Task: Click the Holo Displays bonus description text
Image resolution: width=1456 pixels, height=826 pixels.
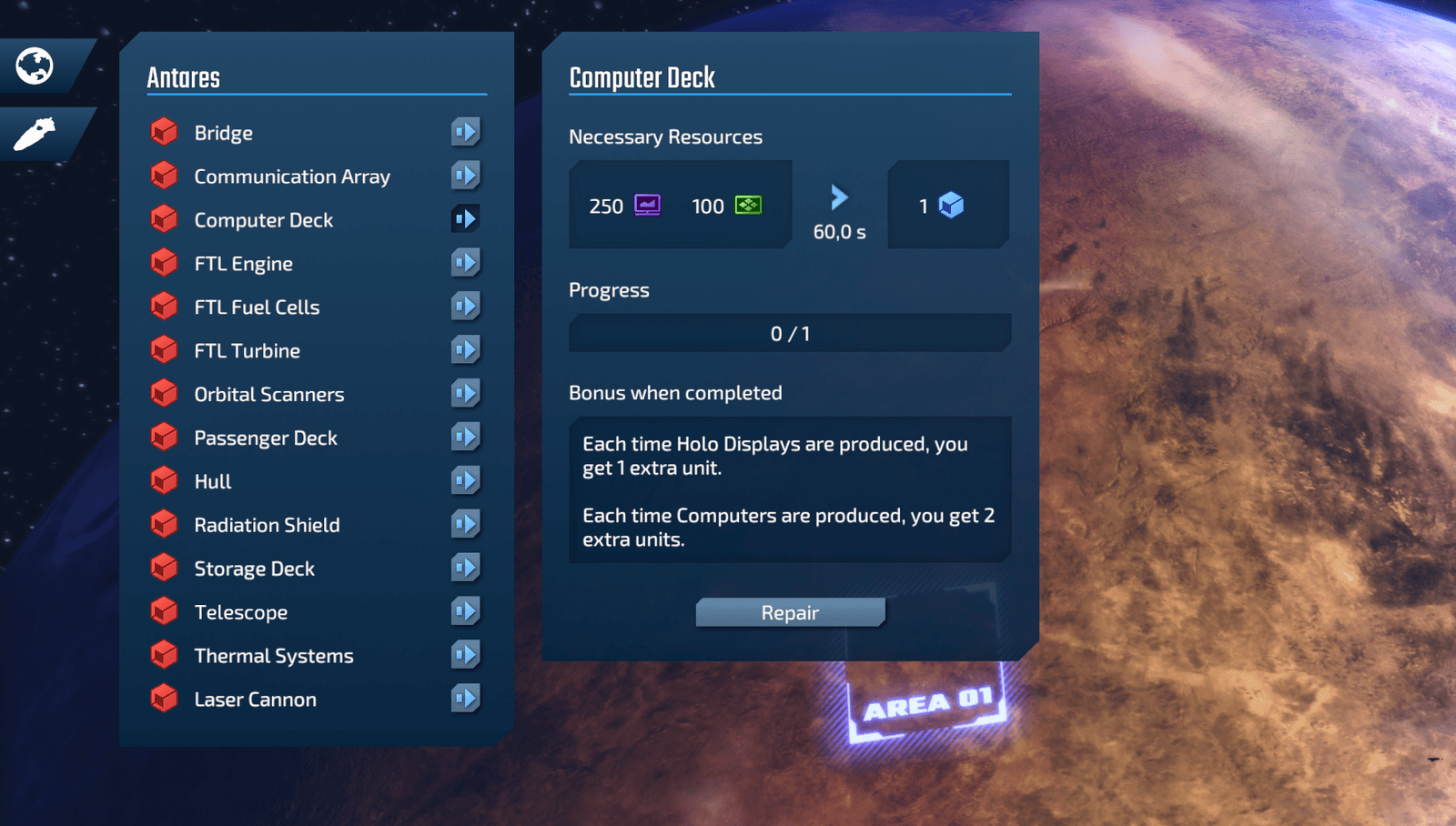Action: (774, 456)
